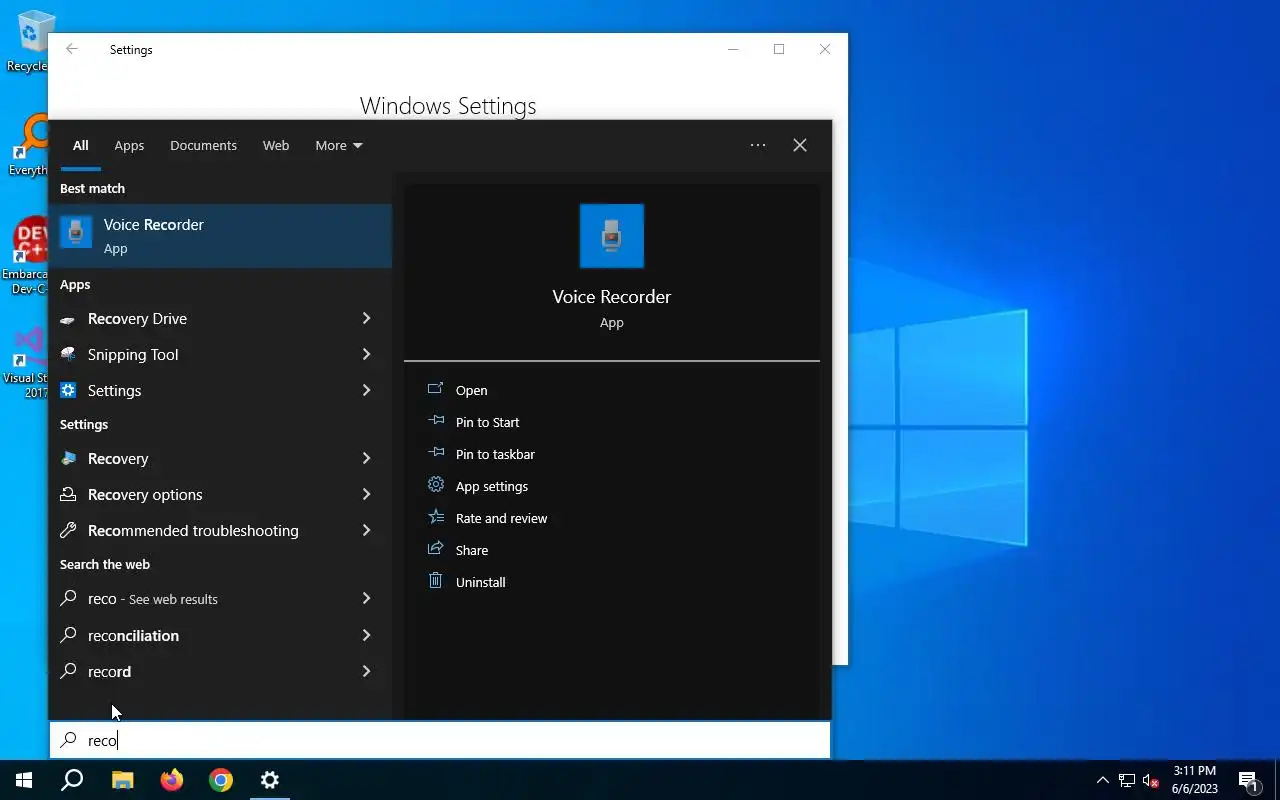
Task: Expand the reco web results chevron
Action: 366,598
